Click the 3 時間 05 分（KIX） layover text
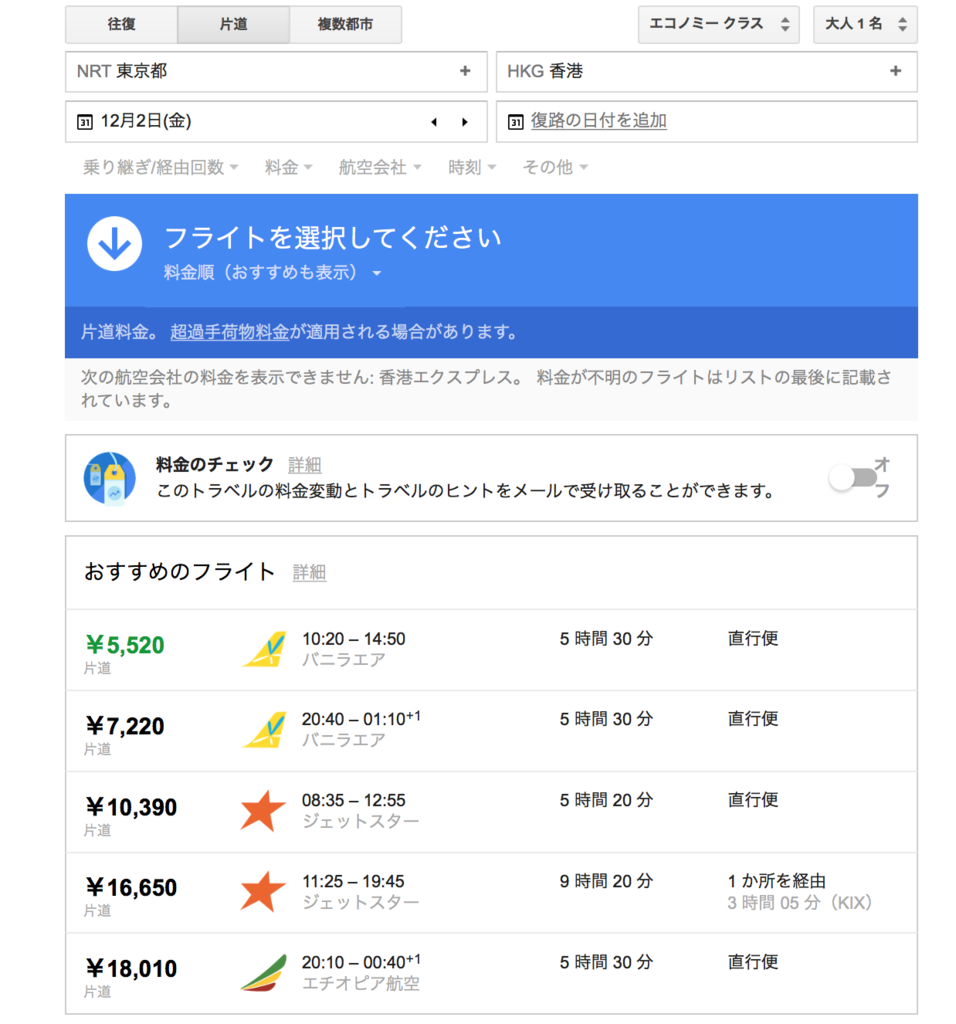The image size is (956, 1024). [x=800, y=903]
